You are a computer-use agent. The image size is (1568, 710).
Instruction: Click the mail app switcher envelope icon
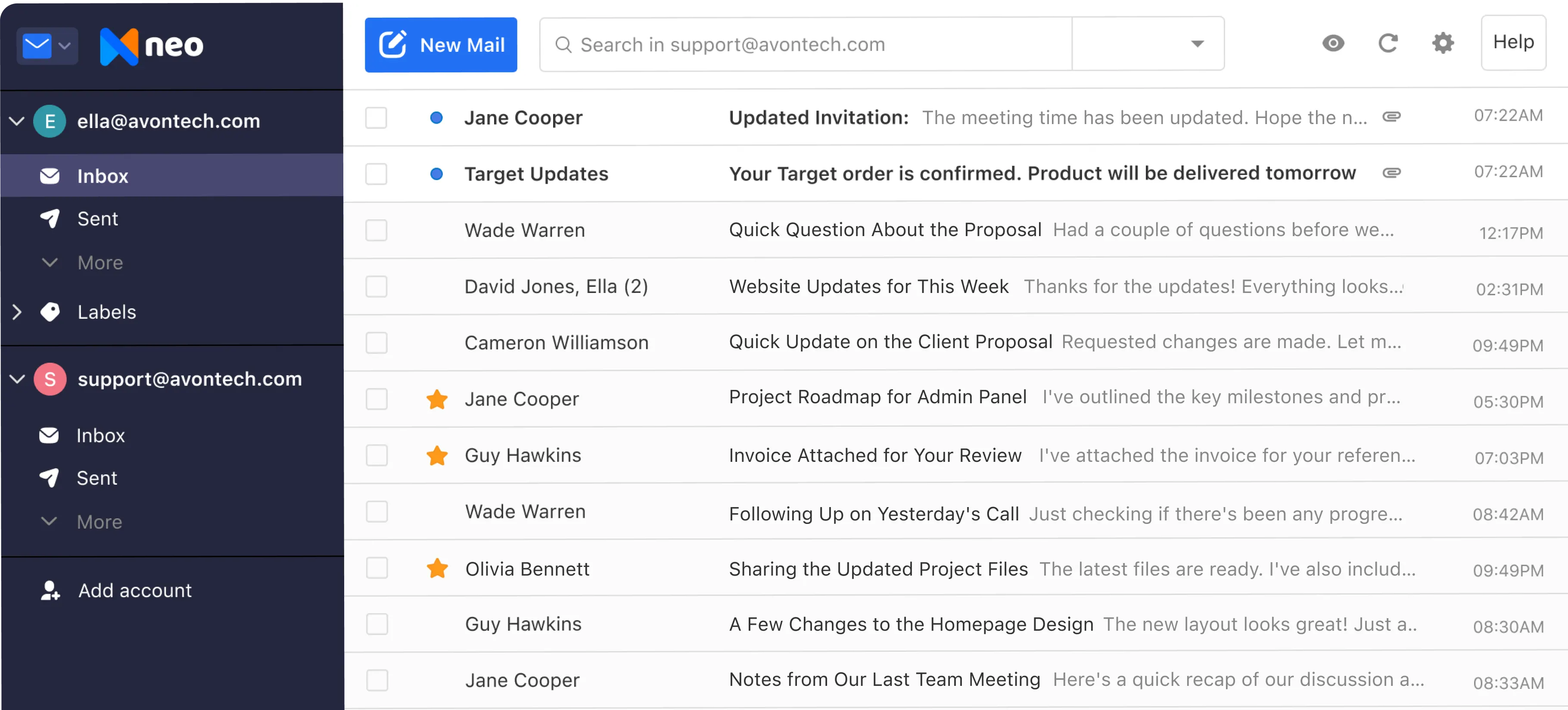pyautogui.click(x=37, y=46)
